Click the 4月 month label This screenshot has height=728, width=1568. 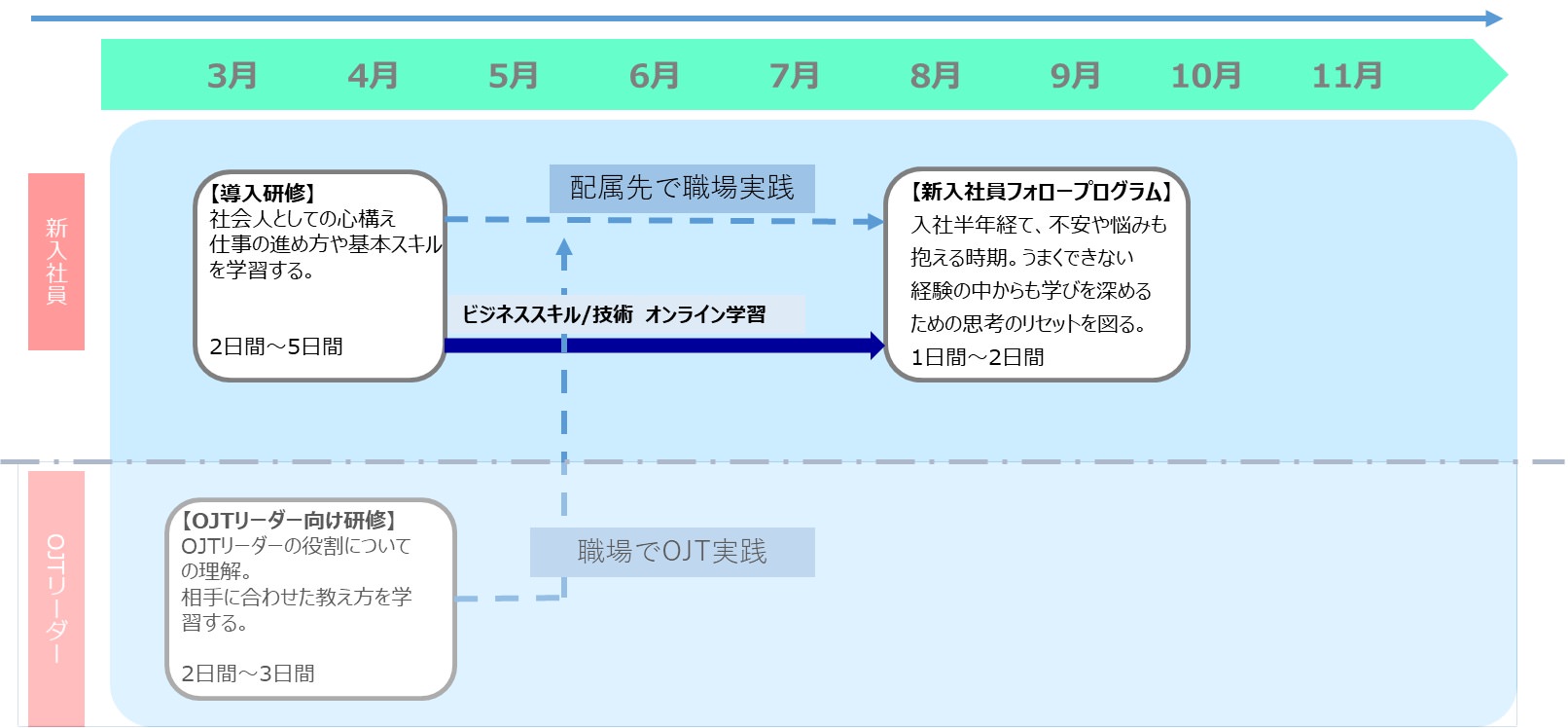(x=373, y=76)
